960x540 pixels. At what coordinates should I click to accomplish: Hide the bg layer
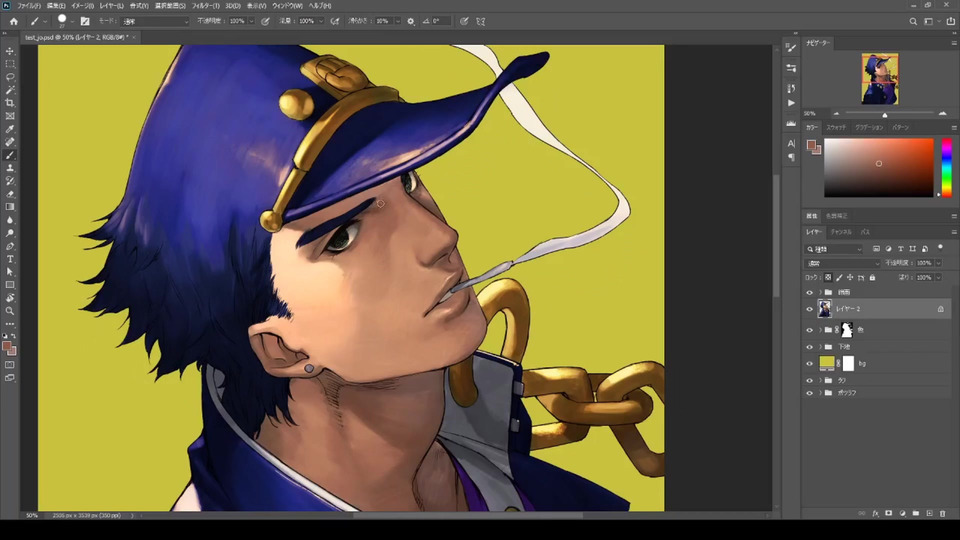809,364
